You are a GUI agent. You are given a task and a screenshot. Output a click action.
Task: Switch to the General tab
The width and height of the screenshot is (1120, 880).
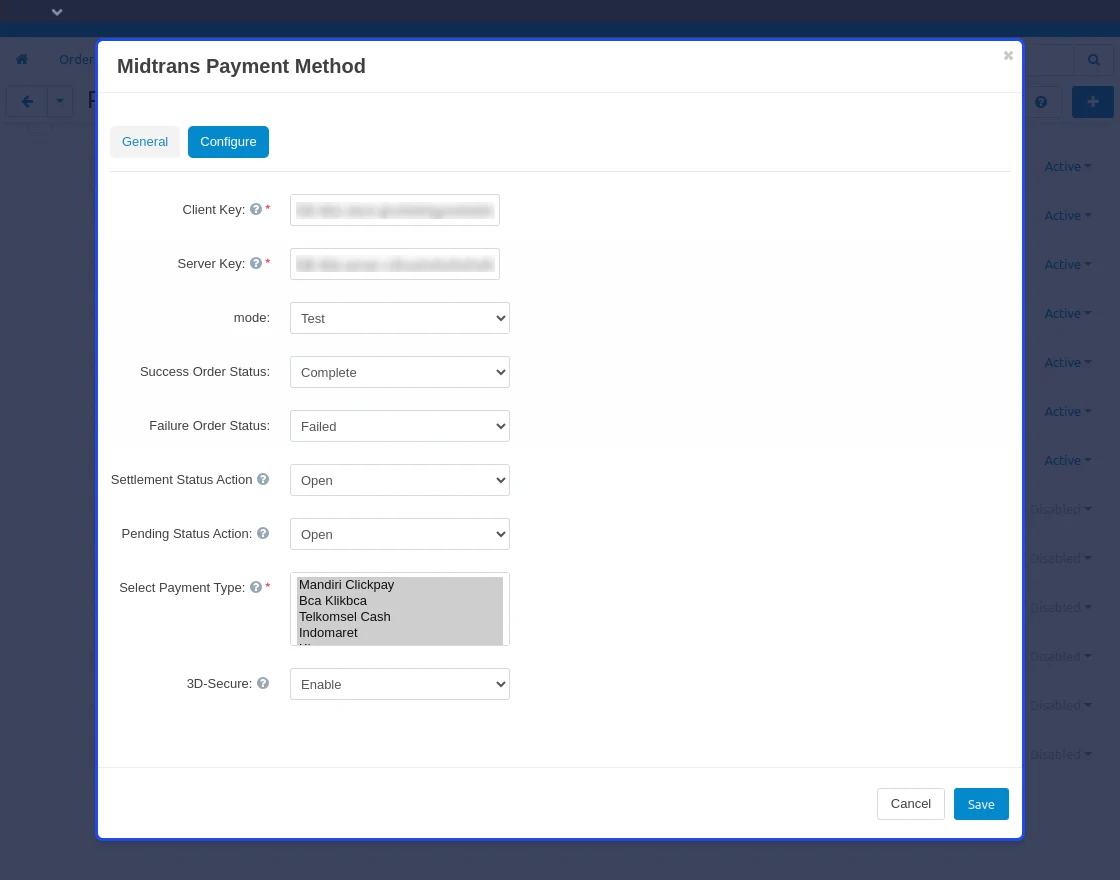(145, 142)
